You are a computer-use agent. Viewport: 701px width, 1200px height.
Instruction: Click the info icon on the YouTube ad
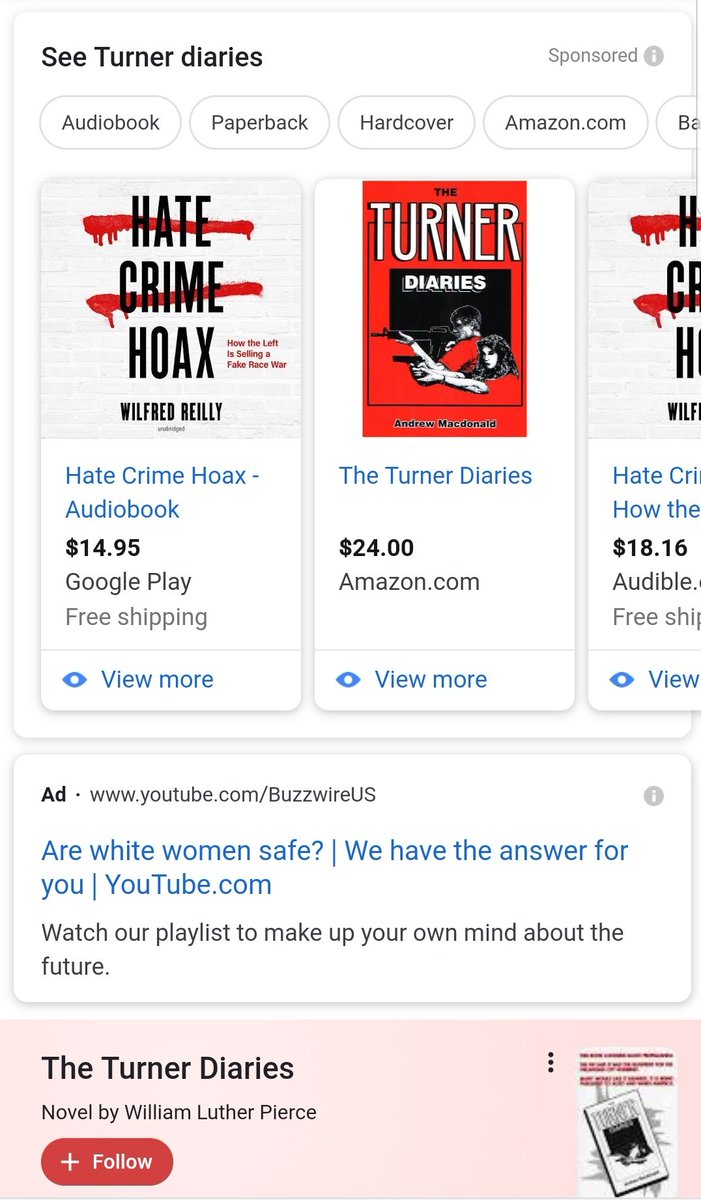click(654, 796)
